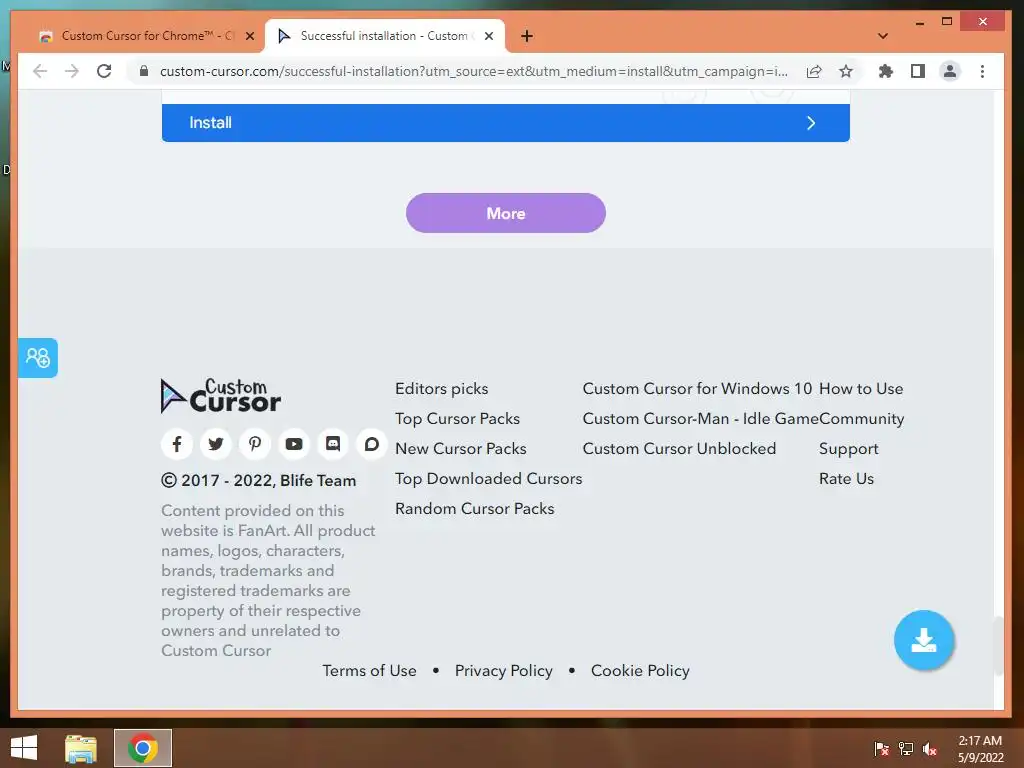Viewport: 1024px width, 768px height.
Task: Toggle the Chrome side panel icon
Action: point(918,71)
